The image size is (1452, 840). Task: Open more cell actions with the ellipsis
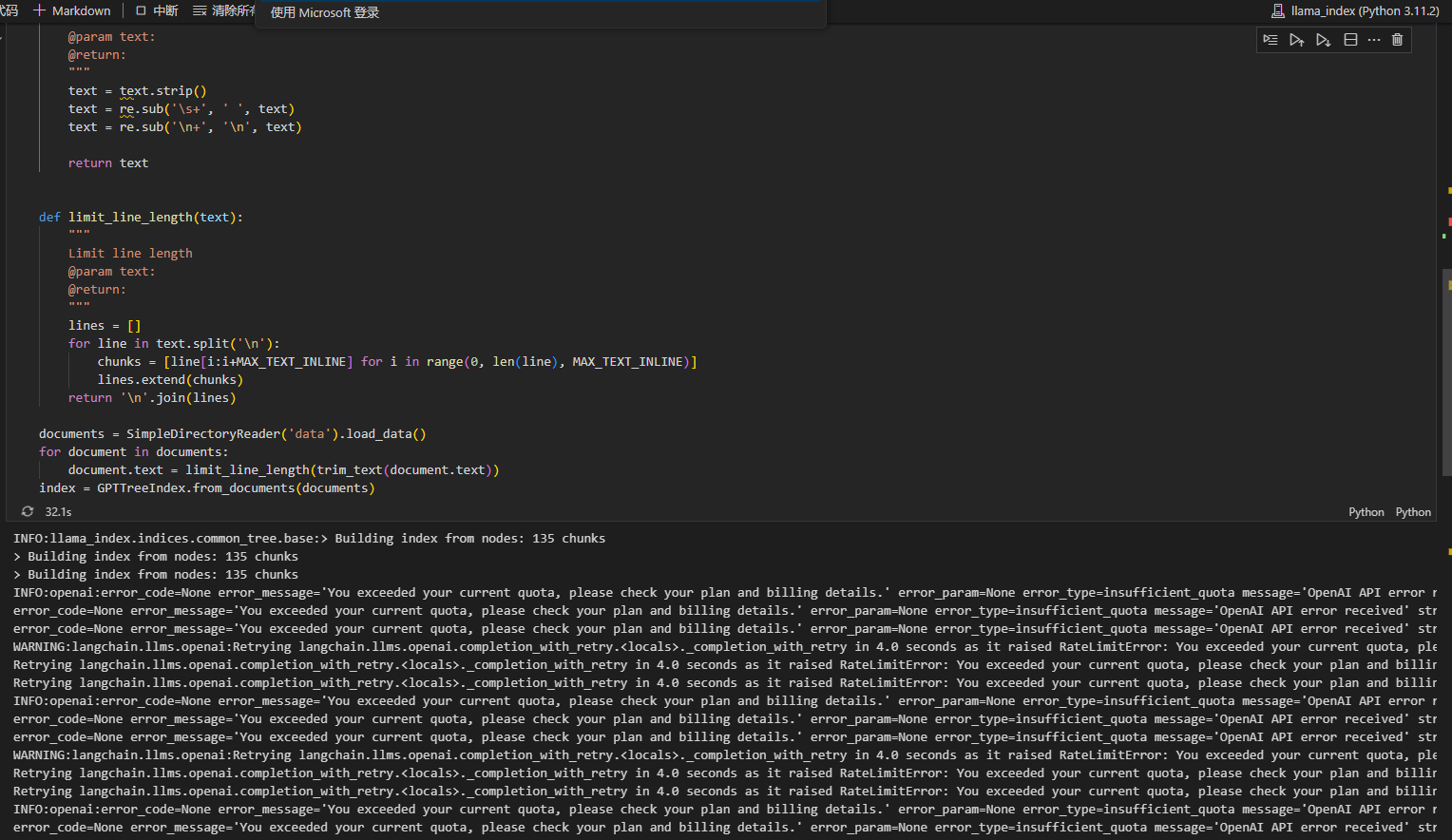(x=1374, y=40)
